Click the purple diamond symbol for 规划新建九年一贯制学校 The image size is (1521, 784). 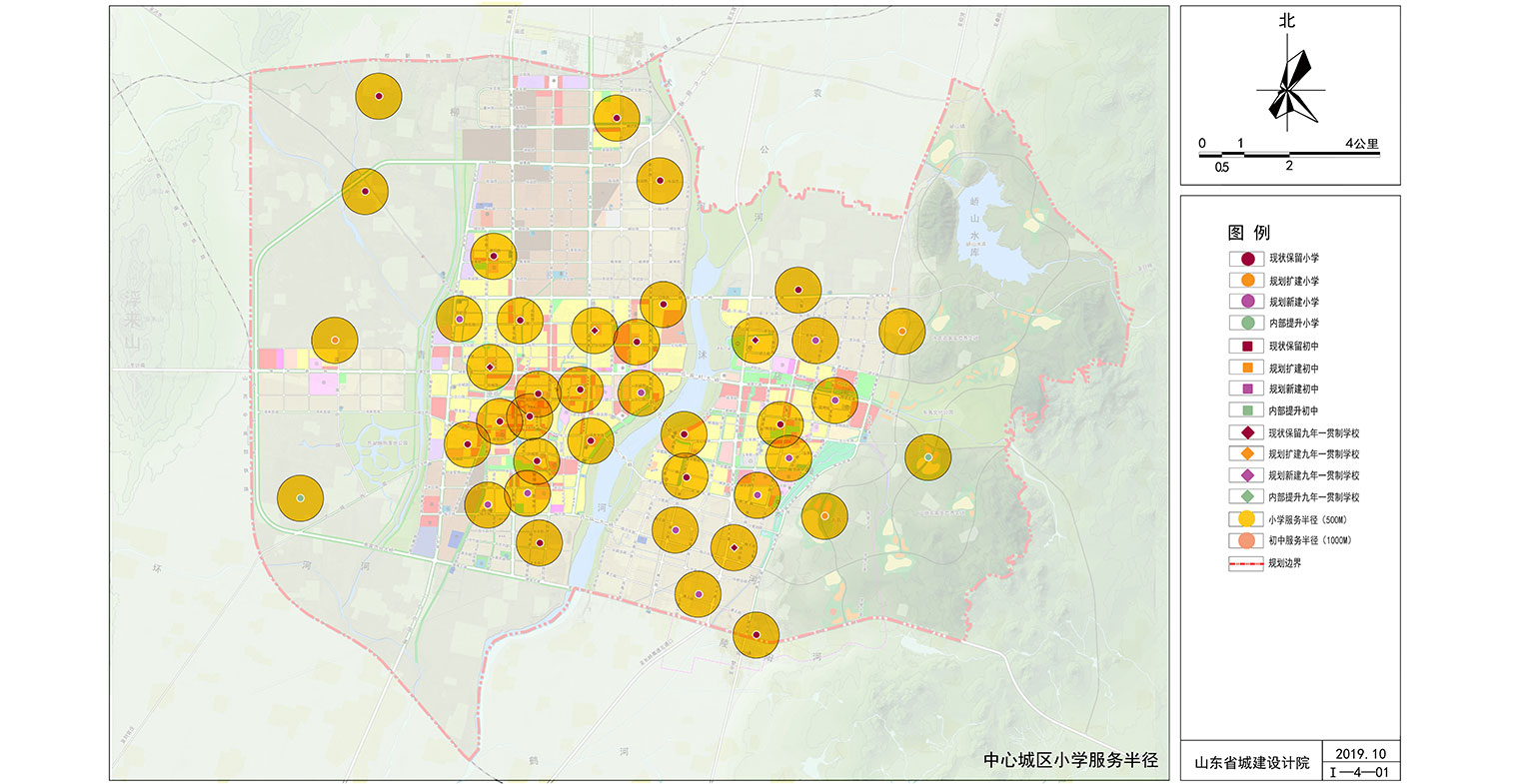1247,475
